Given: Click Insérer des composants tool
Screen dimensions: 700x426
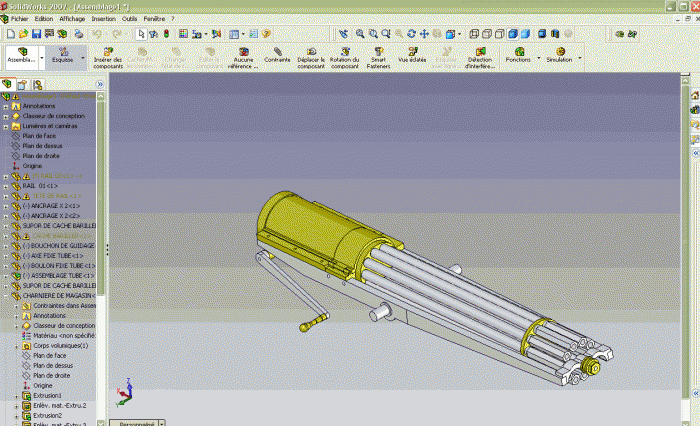Looking at the screenshot, I should pos(108,58).
